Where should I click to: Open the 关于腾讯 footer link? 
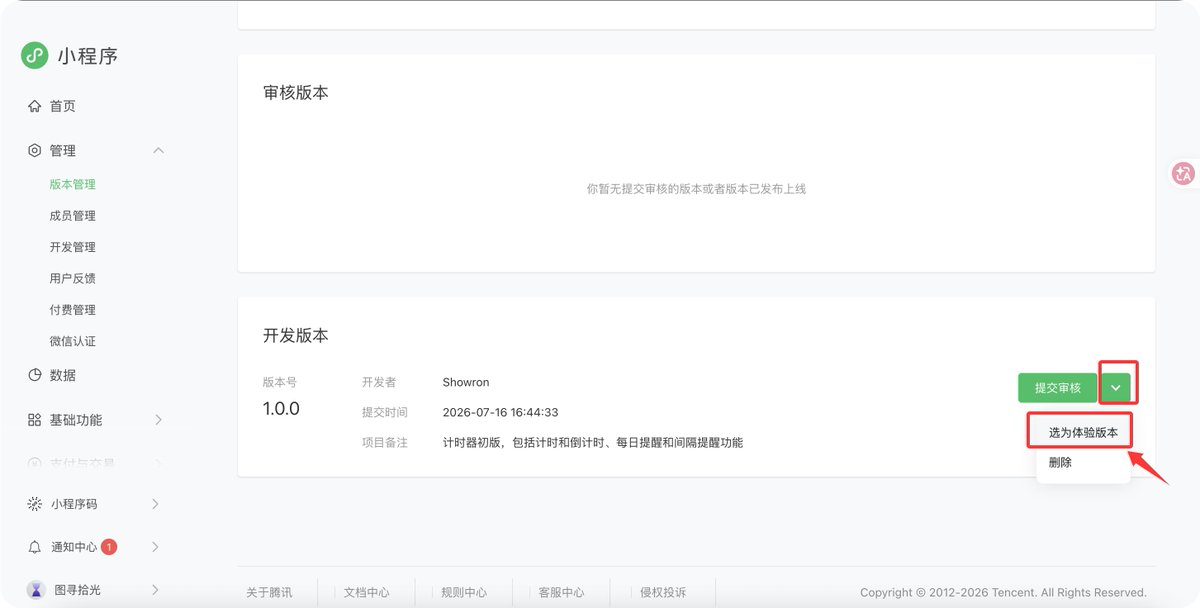[269, 592]
